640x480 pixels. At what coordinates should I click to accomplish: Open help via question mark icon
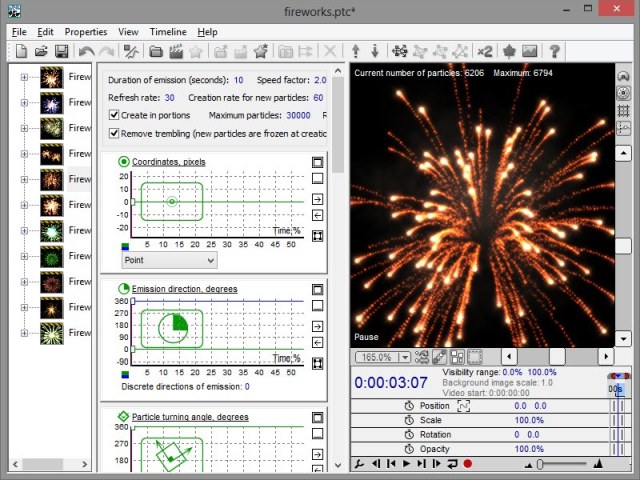coord(554,51)
